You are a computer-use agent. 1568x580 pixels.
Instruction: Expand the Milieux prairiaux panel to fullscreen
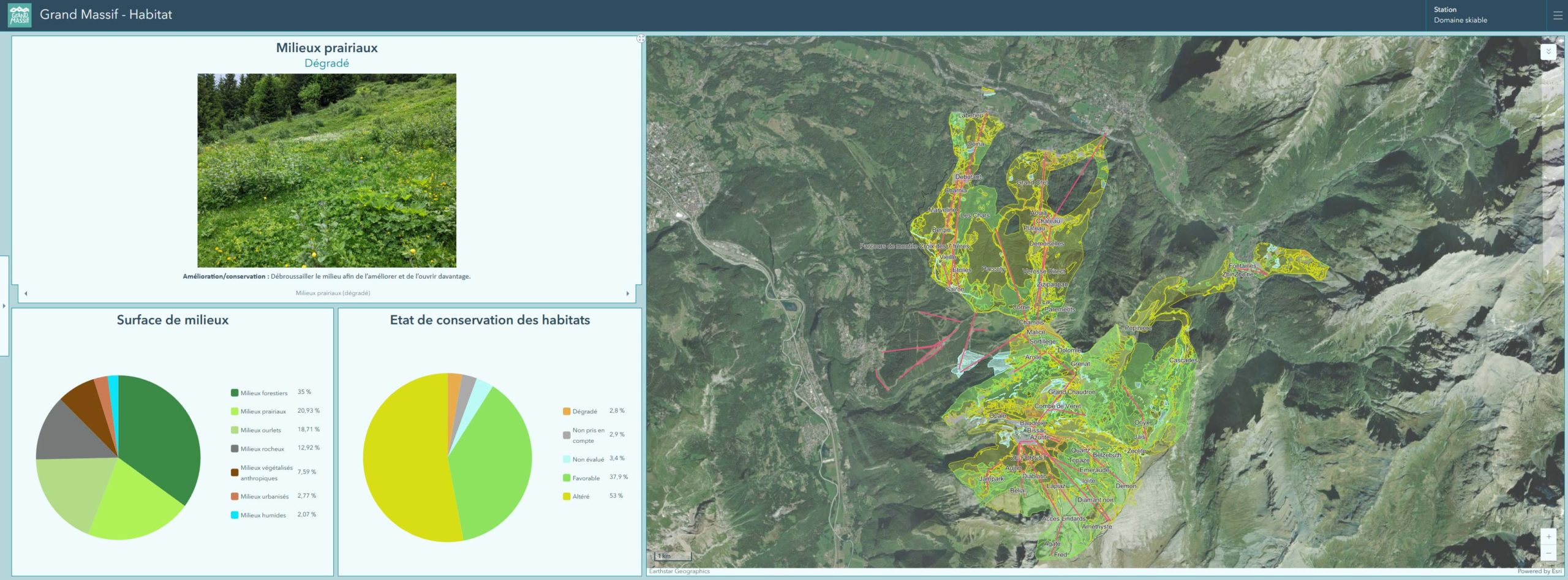pos(641,39)
